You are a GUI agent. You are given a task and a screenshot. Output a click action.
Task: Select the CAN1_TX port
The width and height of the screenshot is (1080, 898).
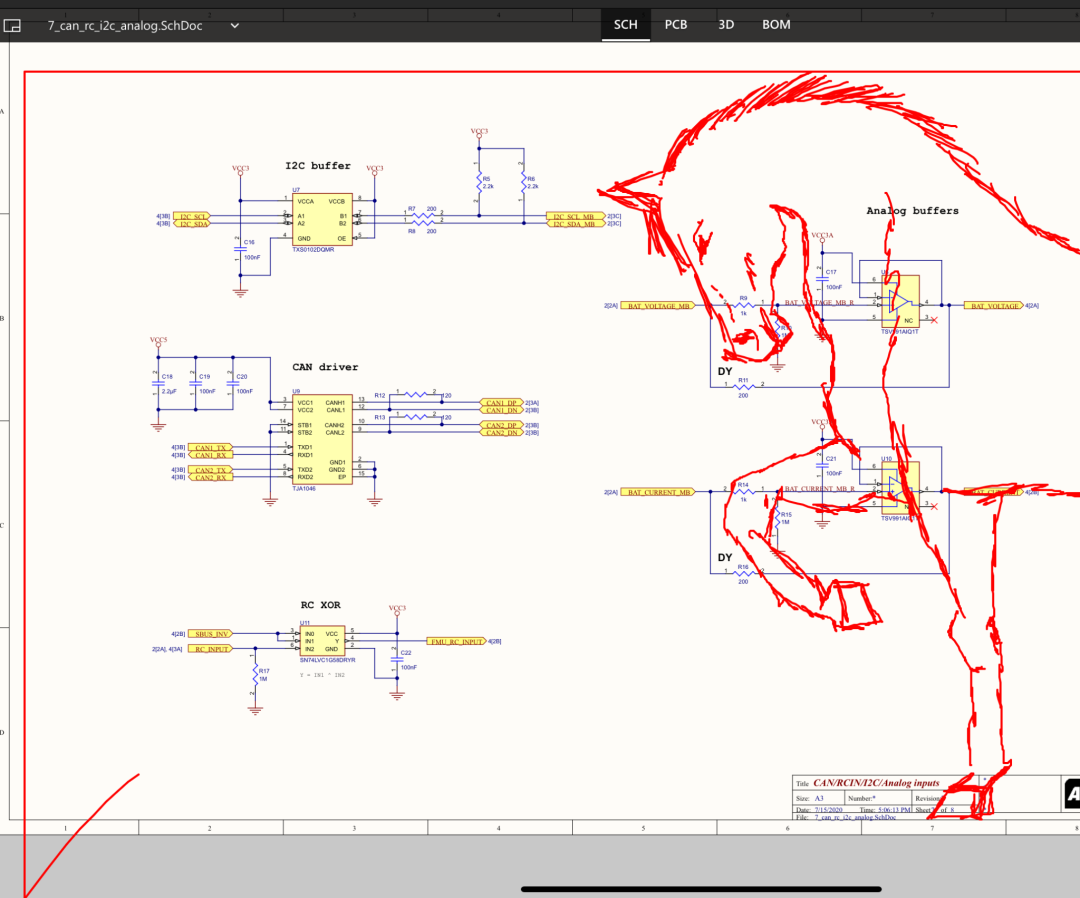[x=210, y=448]
